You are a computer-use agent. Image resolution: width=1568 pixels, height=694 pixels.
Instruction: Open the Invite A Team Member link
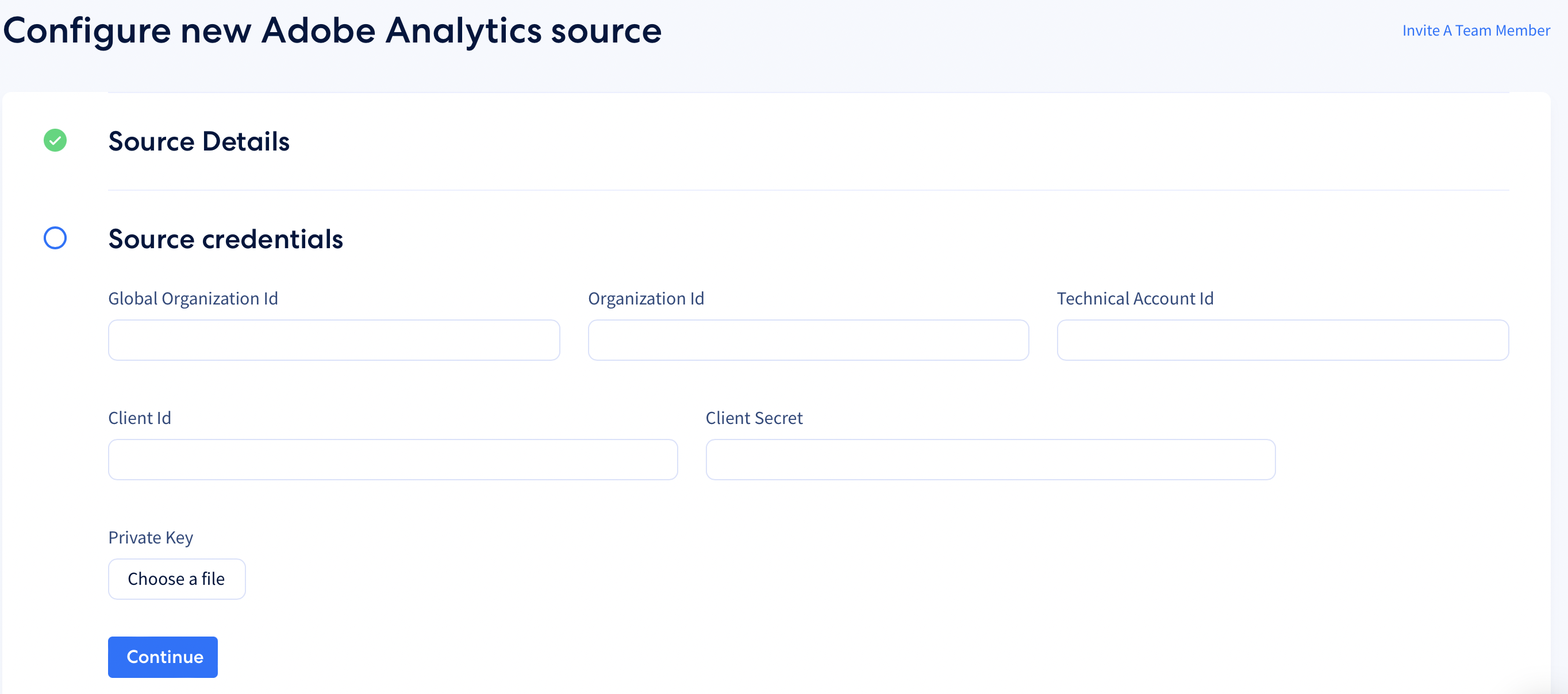[1475, 30]
